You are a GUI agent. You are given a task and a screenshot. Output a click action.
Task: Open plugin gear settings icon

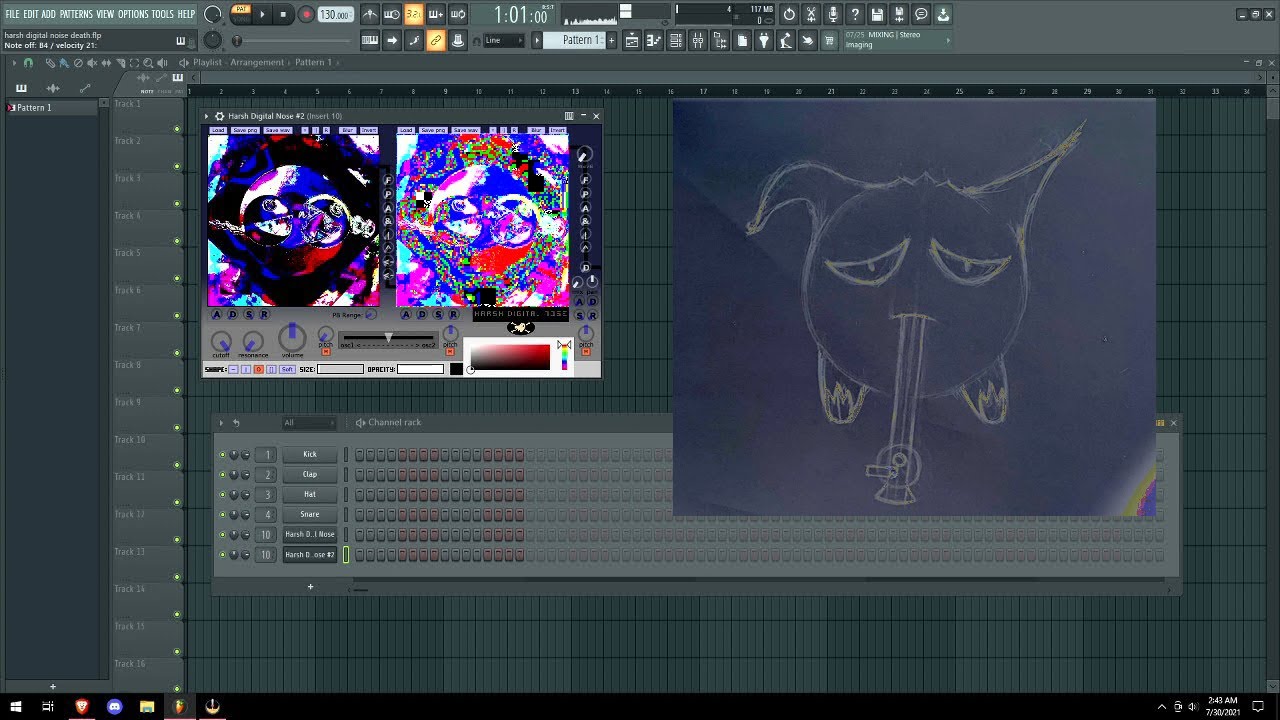pyautogui.click(x=219, y=116)
